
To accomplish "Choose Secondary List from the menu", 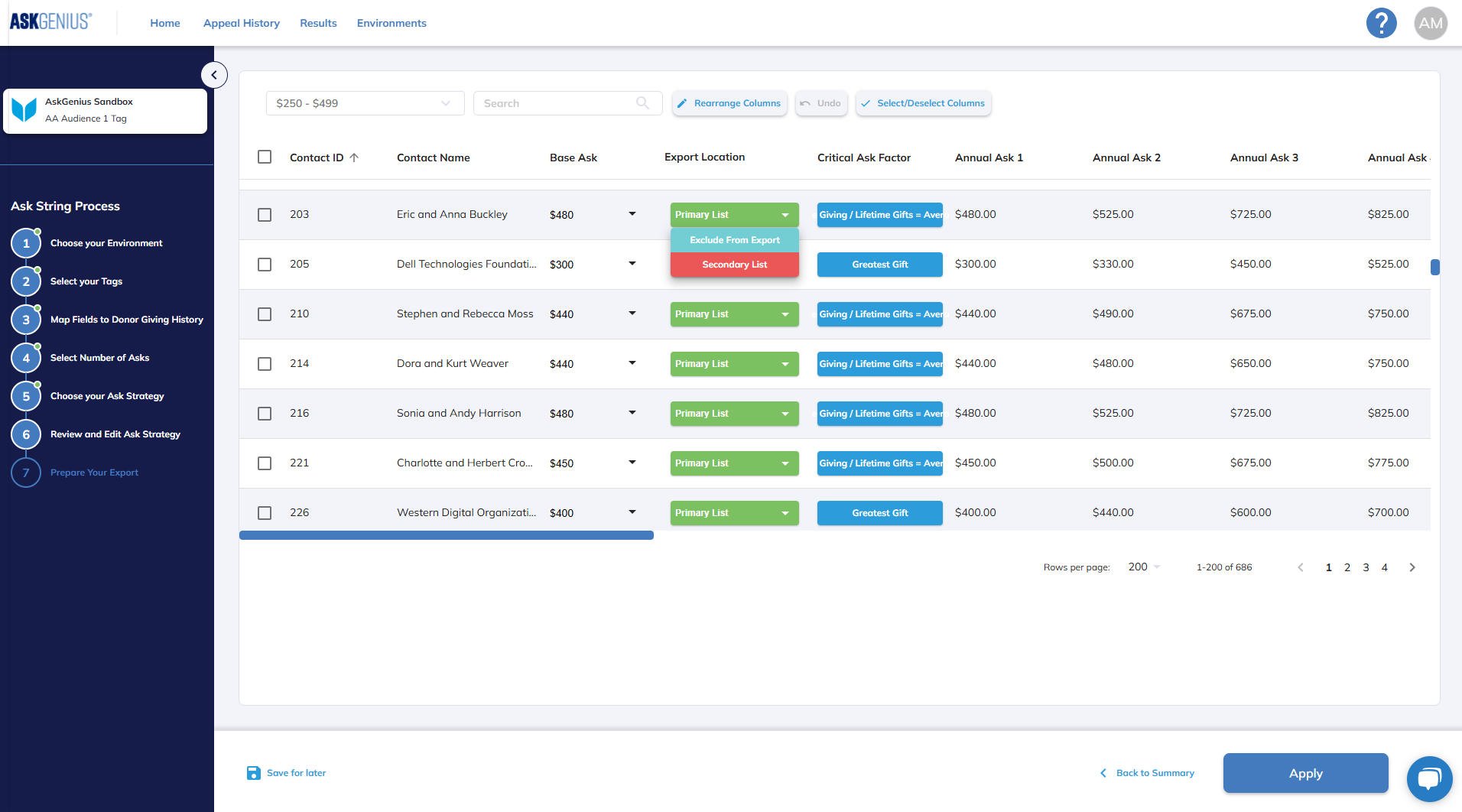I will 734,265.
